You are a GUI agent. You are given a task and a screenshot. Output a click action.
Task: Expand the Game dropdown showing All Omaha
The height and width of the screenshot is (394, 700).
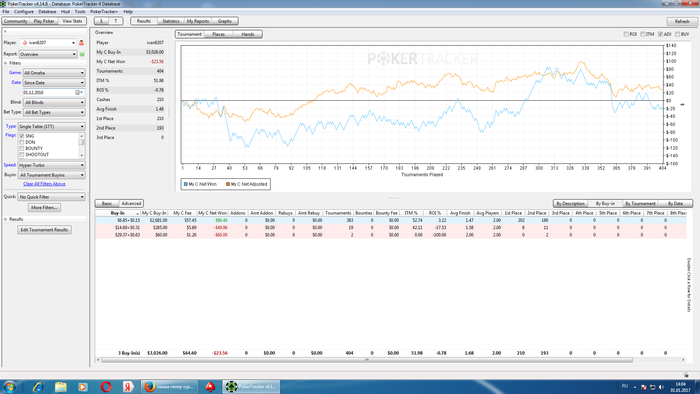pos(54,73)
